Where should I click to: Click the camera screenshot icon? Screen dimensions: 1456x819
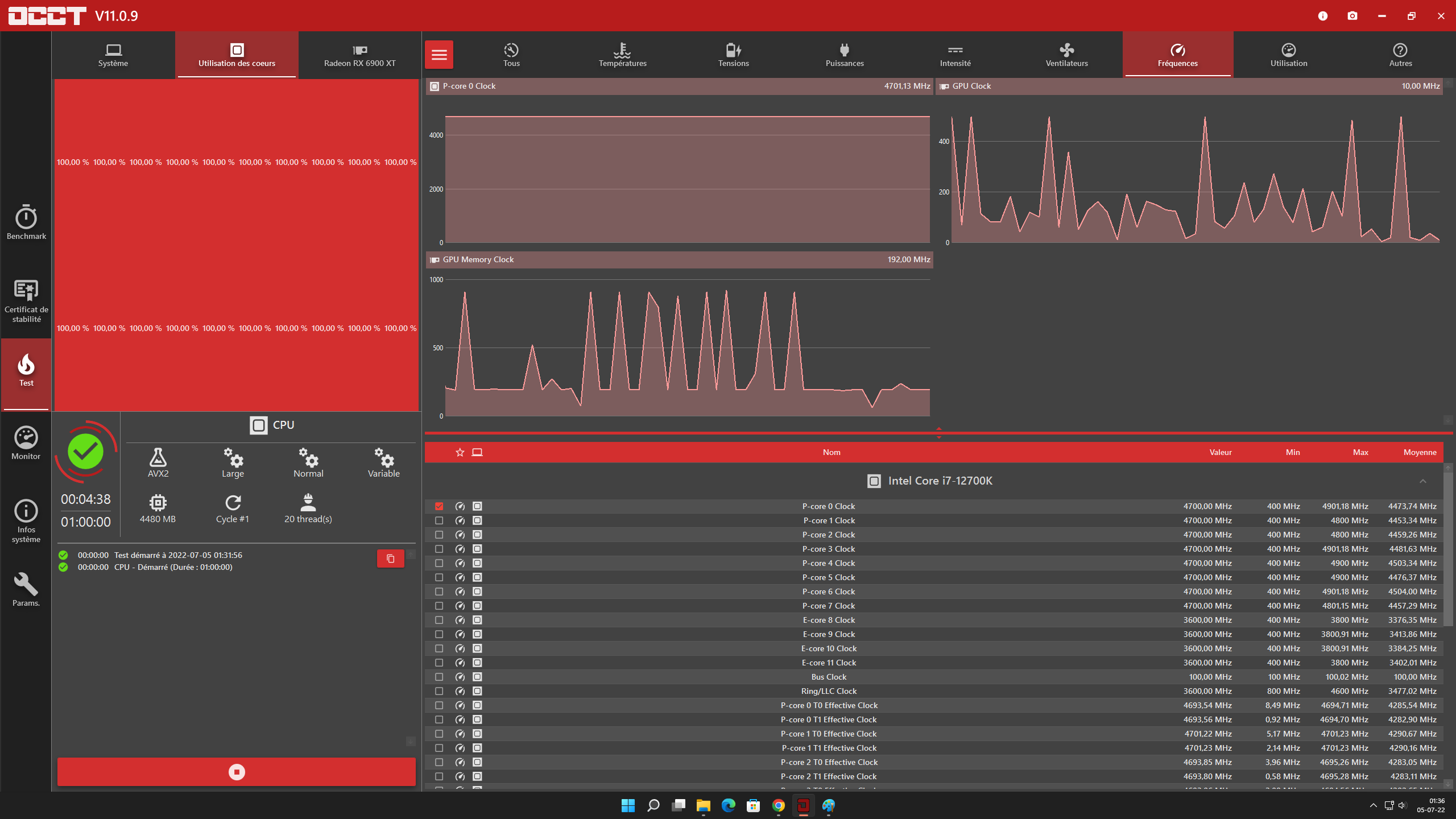[x=1352, y=16]
